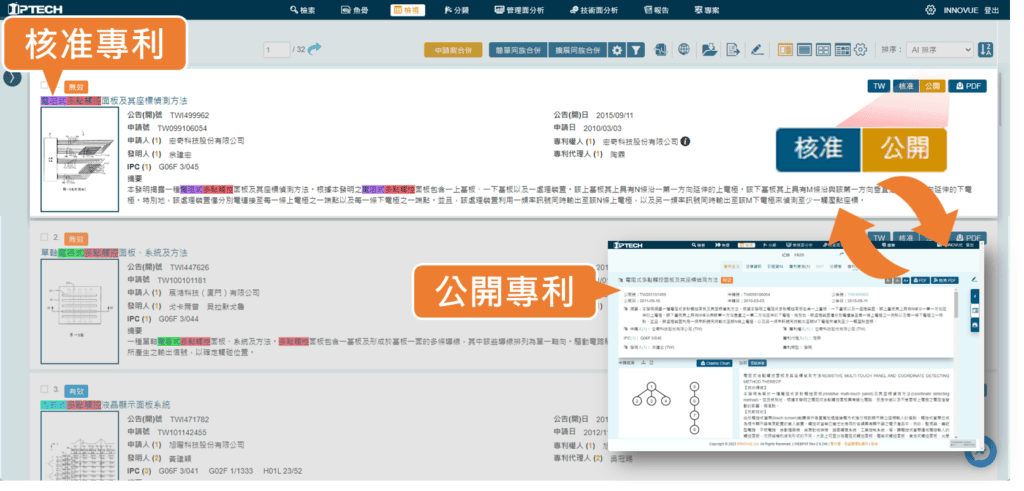Viewport: 1024px width, 491px height.
Task: Toggle the A-Z sort order icon
Action: 986,49
